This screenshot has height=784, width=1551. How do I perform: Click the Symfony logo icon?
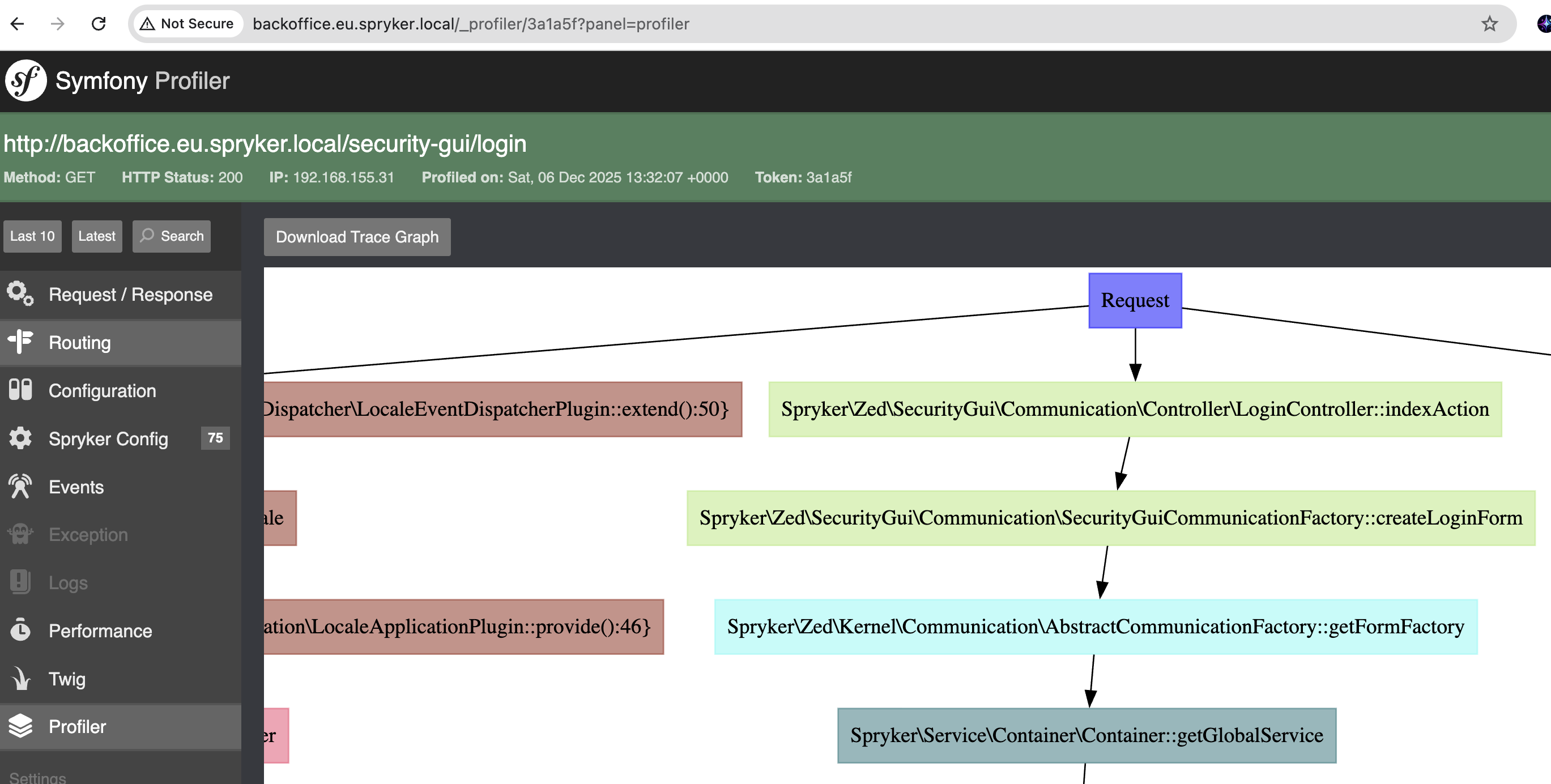(26, 80)
